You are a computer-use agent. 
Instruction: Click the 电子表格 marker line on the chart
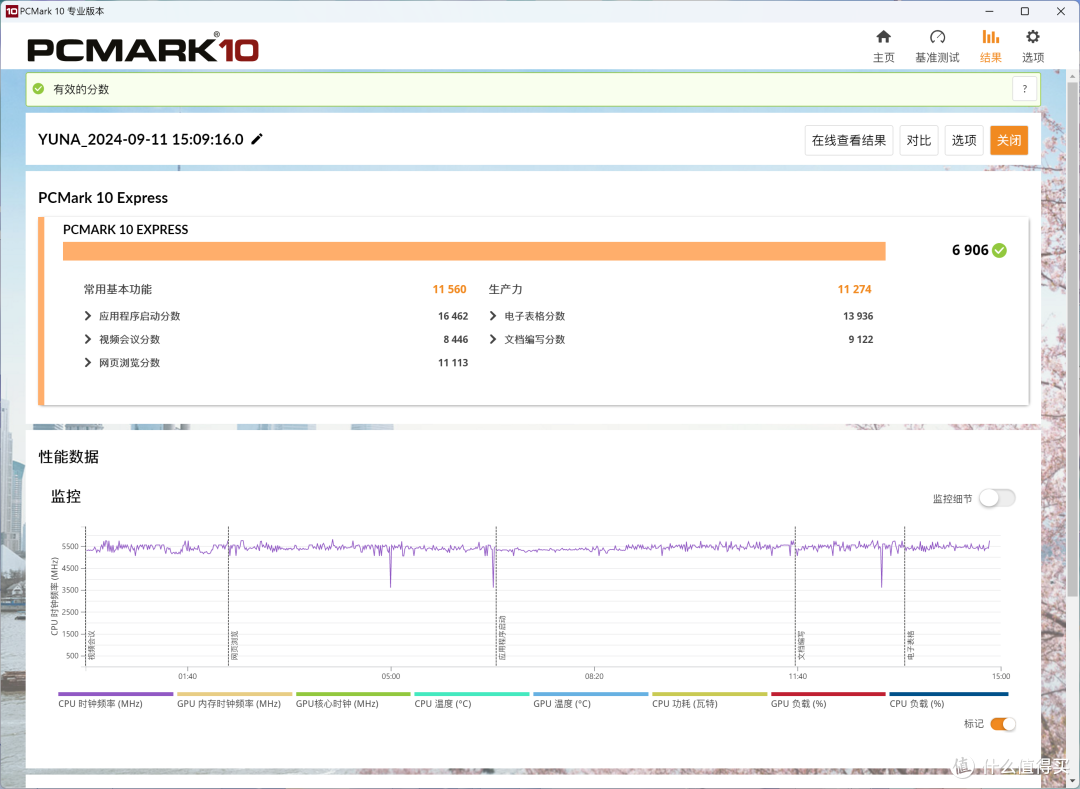tap(904, 596)
